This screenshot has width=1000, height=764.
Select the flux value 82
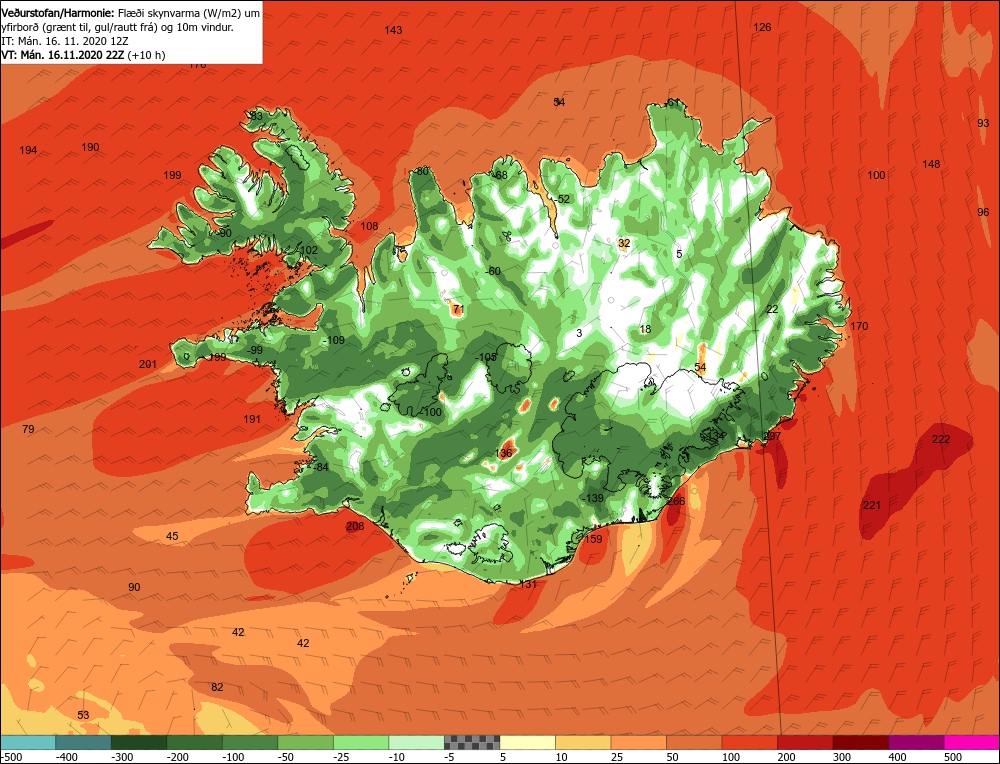pyautogui.click(x=217, y=687)
